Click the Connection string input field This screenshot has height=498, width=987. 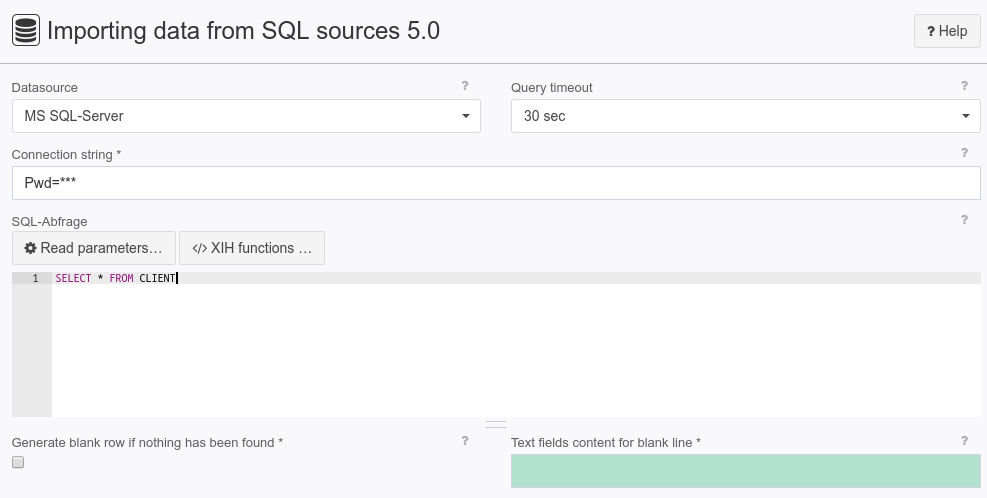click(496, 183)
